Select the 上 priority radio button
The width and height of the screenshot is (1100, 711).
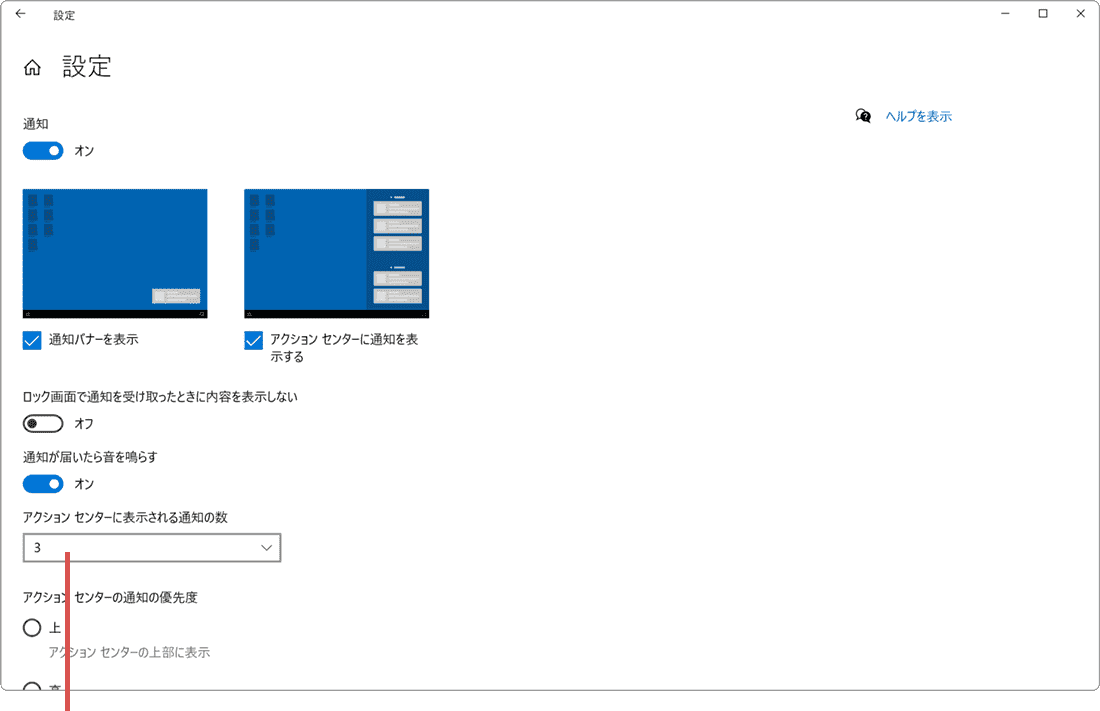31,627
